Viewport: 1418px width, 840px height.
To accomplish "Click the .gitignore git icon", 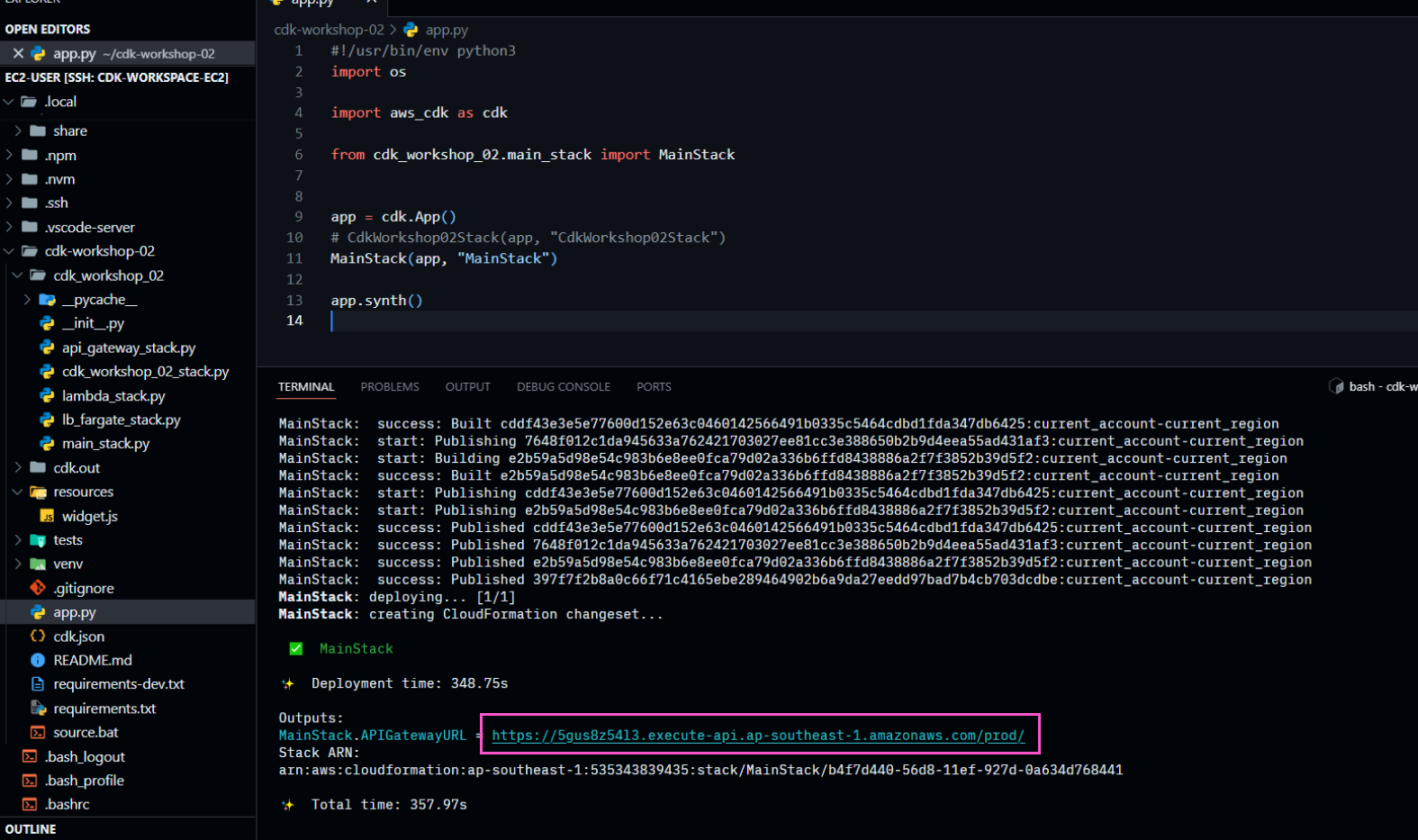I will 38,588.
